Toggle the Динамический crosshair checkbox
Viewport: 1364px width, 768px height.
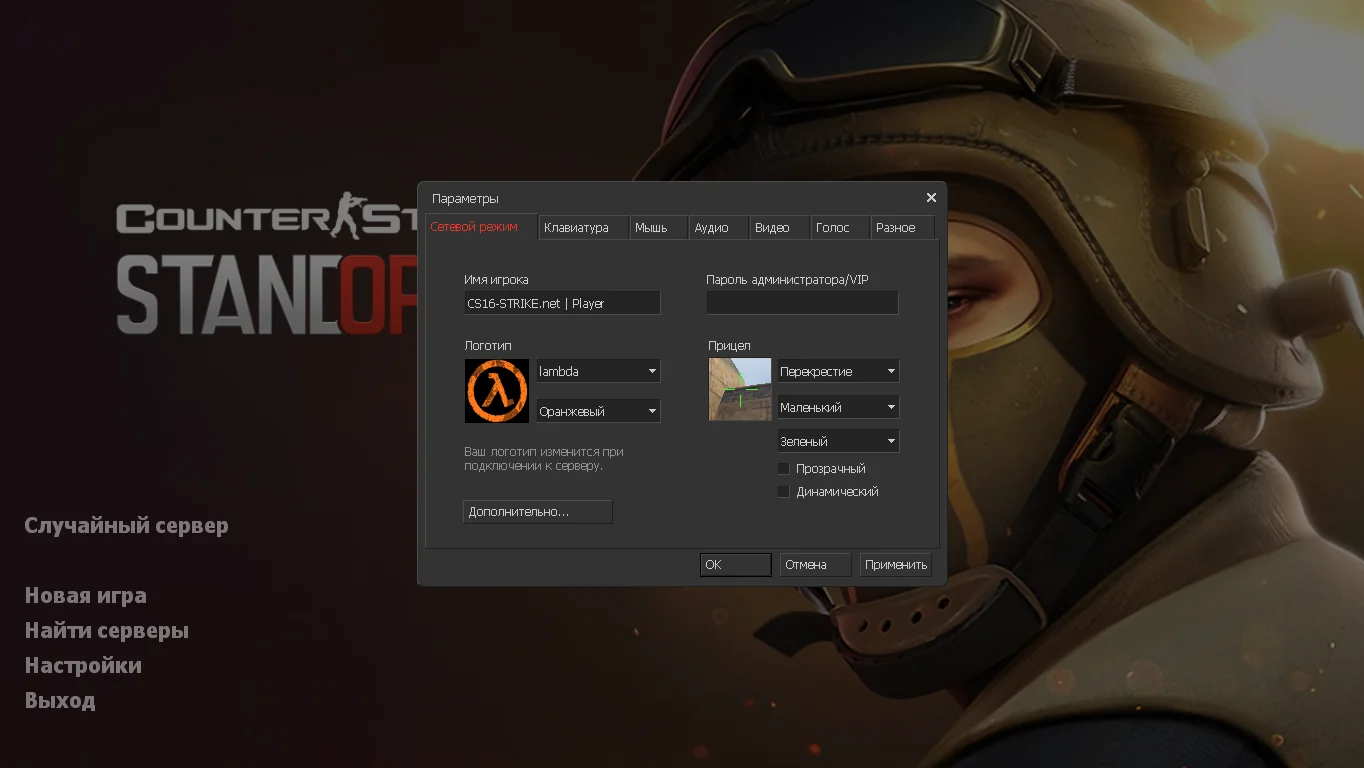point(784,492)
